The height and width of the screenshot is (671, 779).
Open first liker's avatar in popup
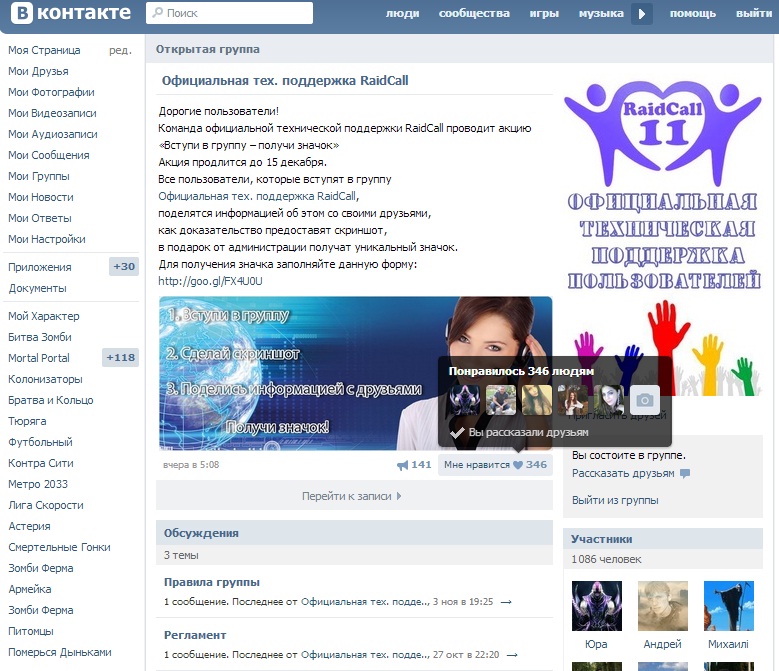pos(465,400)
